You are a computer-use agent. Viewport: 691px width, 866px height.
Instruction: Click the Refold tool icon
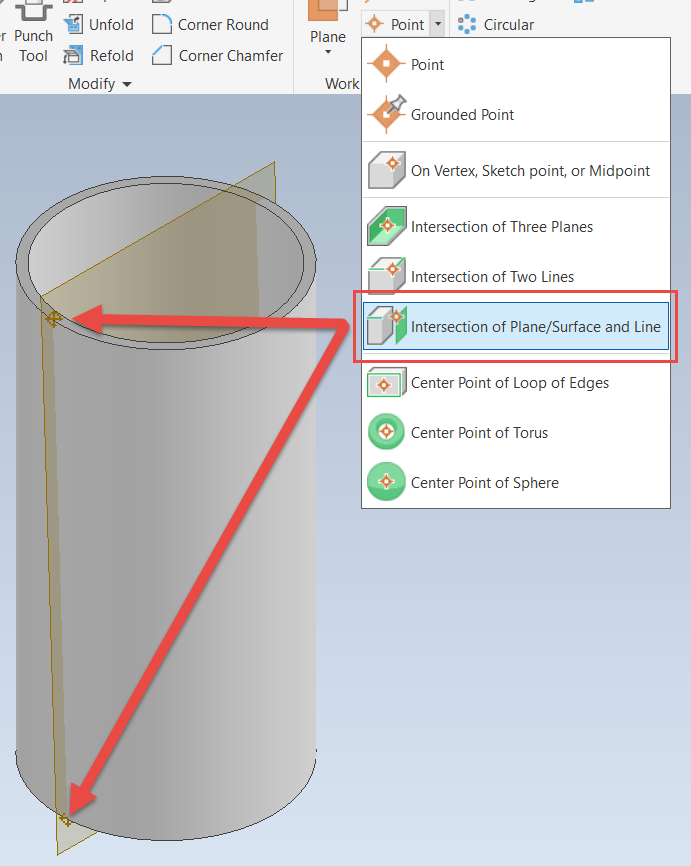[x=73, y=55]
